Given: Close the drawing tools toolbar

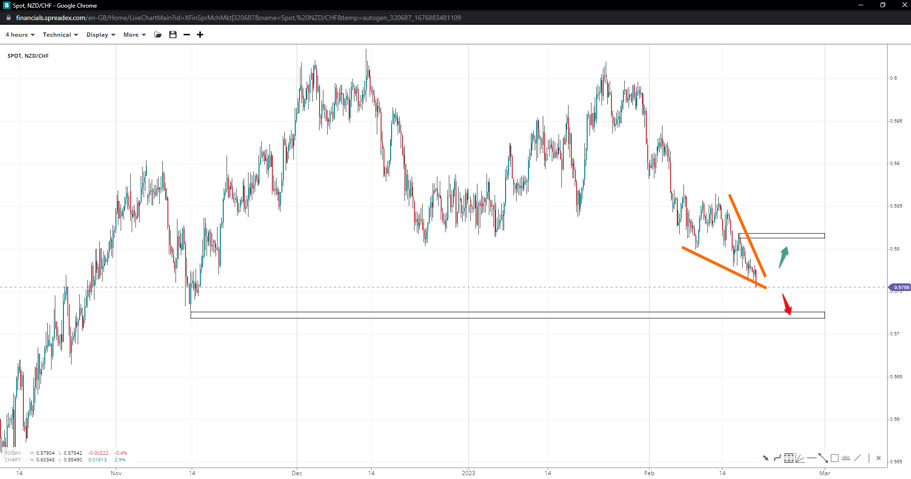Looking at the screenshot, I should [x=879, y=458].
